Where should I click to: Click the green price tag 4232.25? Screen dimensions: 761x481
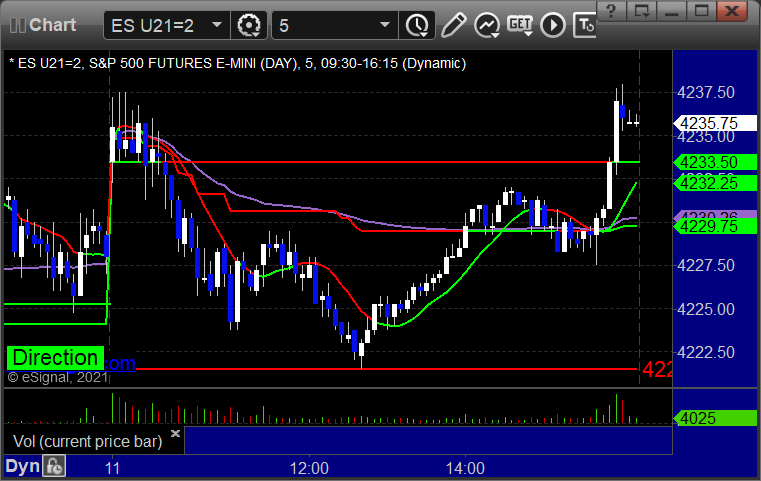pyautogui.click(x=715, y=183)
